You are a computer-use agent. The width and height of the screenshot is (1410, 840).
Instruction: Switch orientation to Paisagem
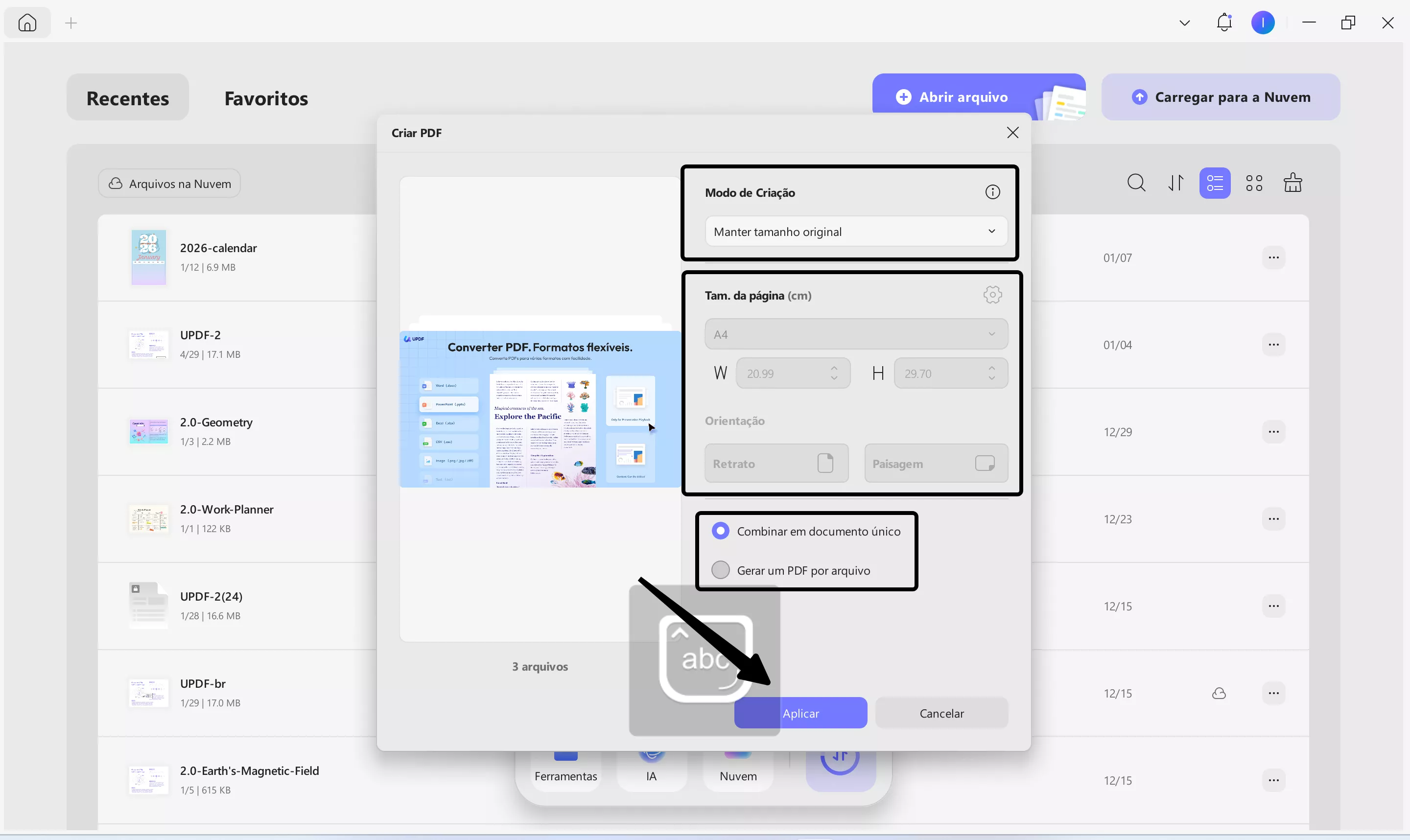935,463
